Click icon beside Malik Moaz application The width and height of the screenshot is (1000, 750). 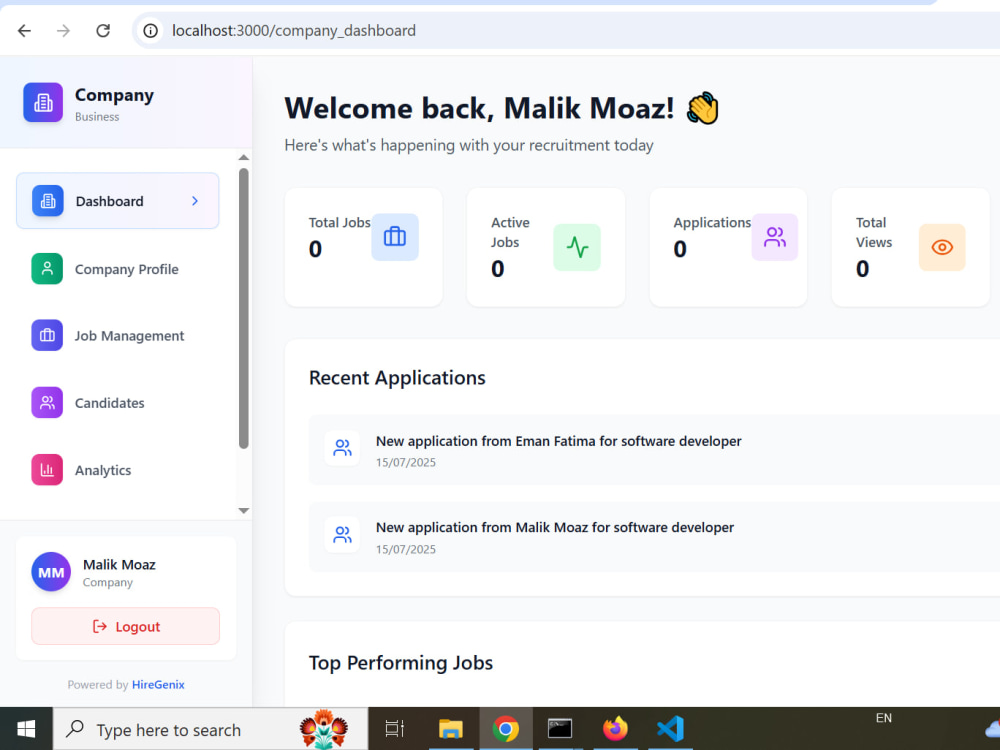[x=342, y=534]
